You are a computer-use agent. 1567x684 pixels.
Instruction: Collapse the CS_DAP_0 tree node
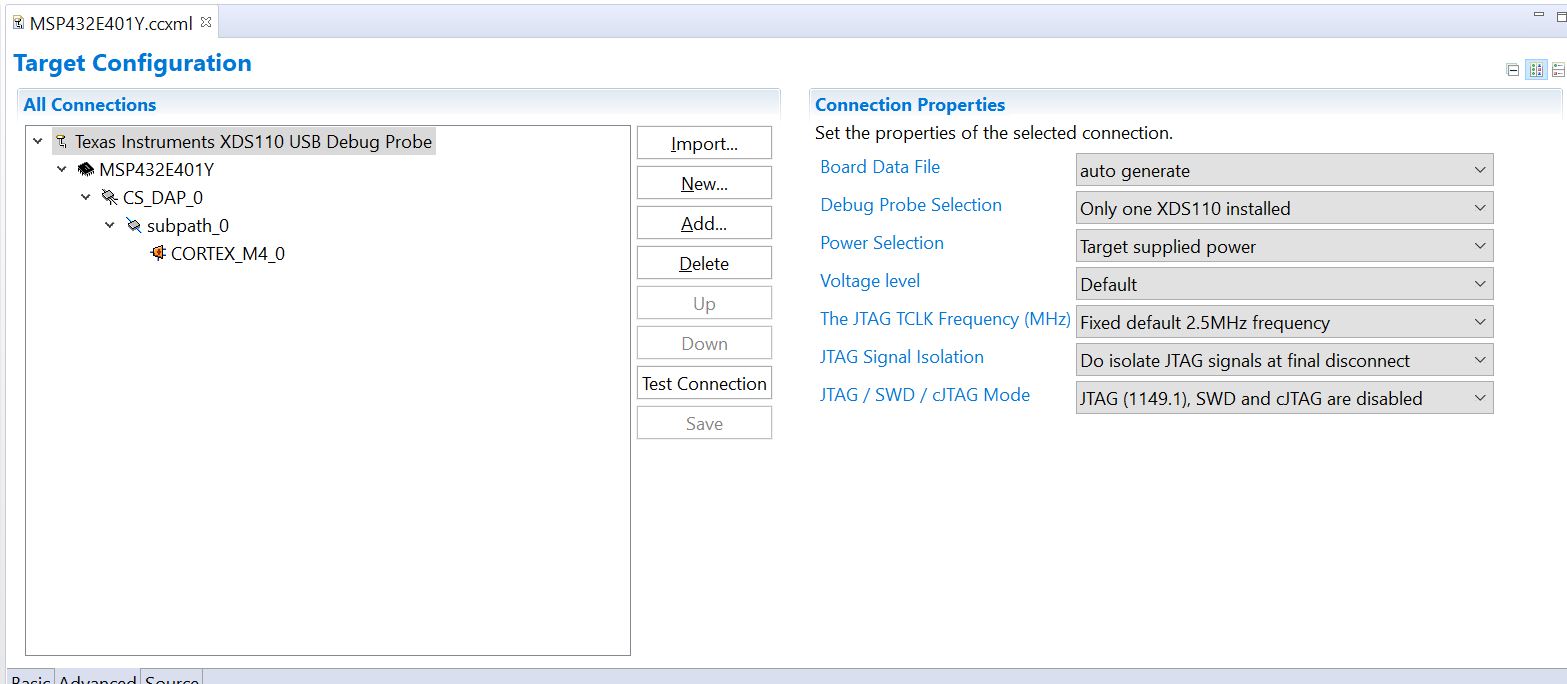coord(85,197)
